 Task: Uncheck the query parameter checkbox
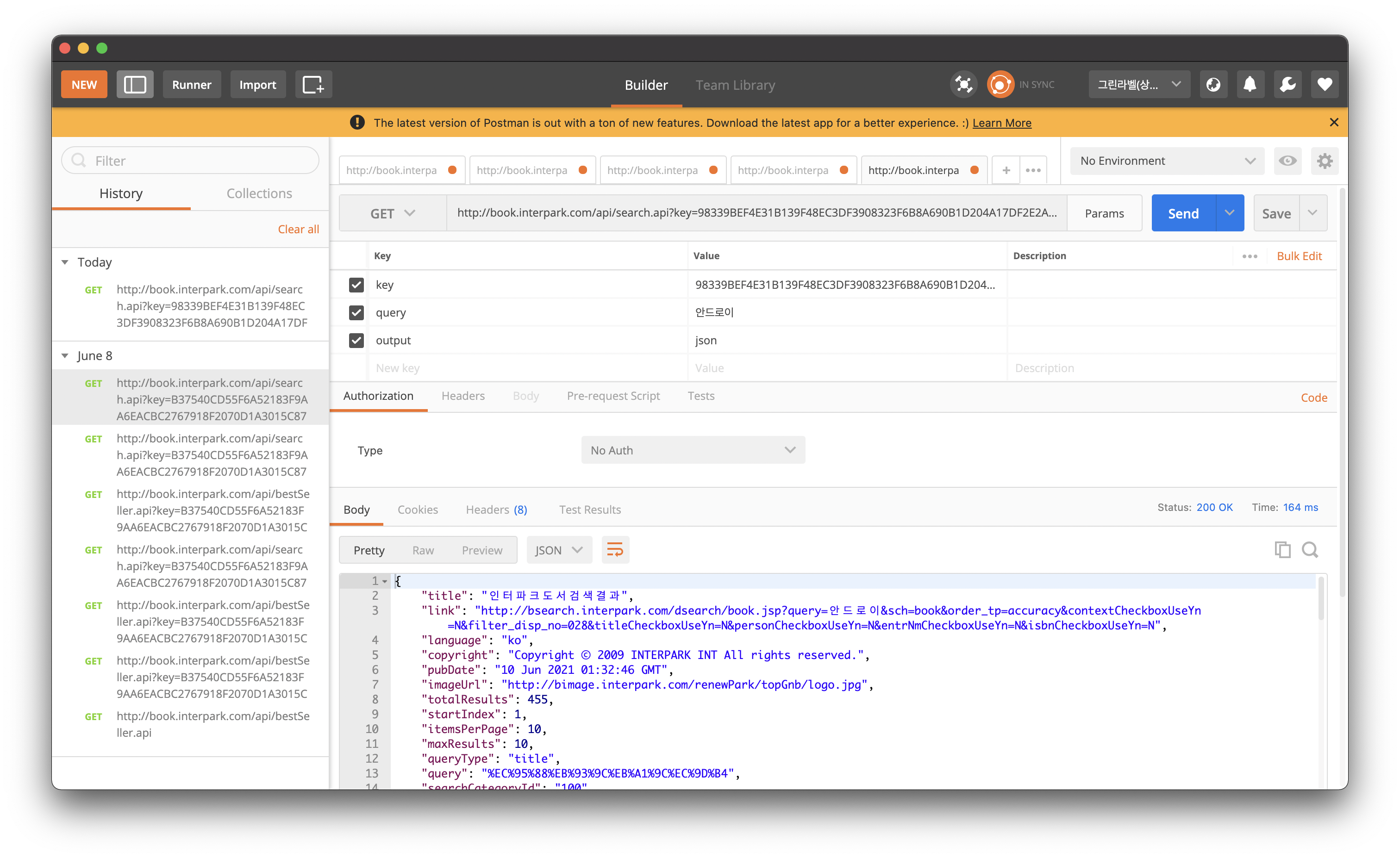[x=356, y=312]
